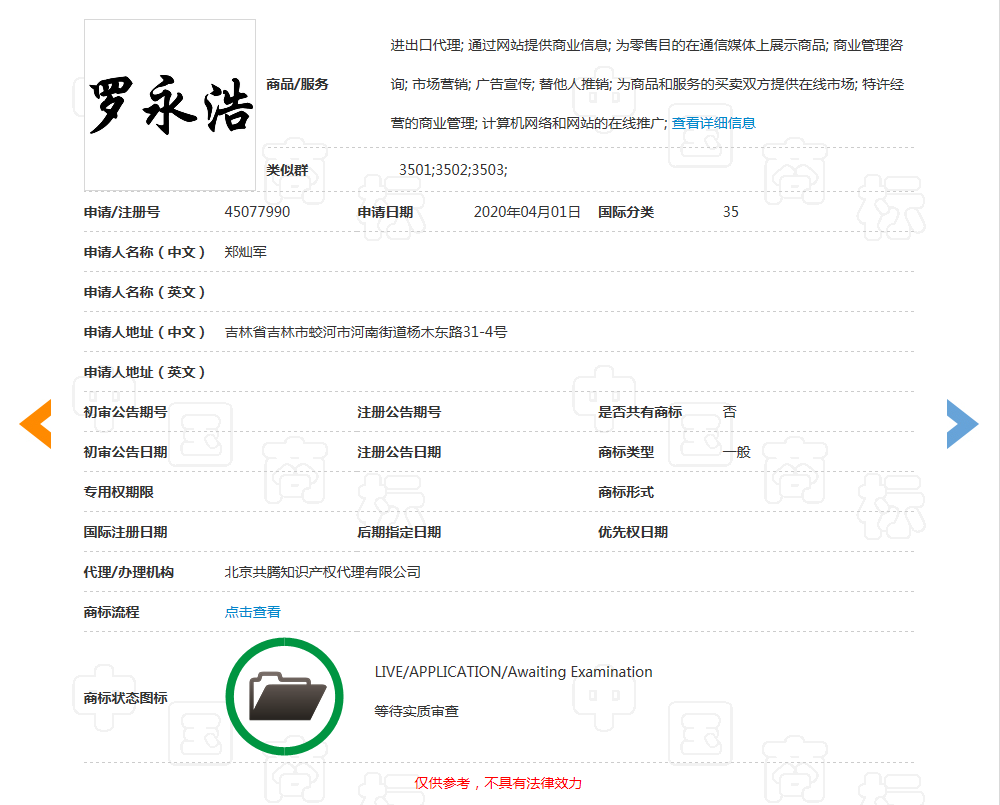Click the red 仅供参考 disclaimer text

click(498, 783)
